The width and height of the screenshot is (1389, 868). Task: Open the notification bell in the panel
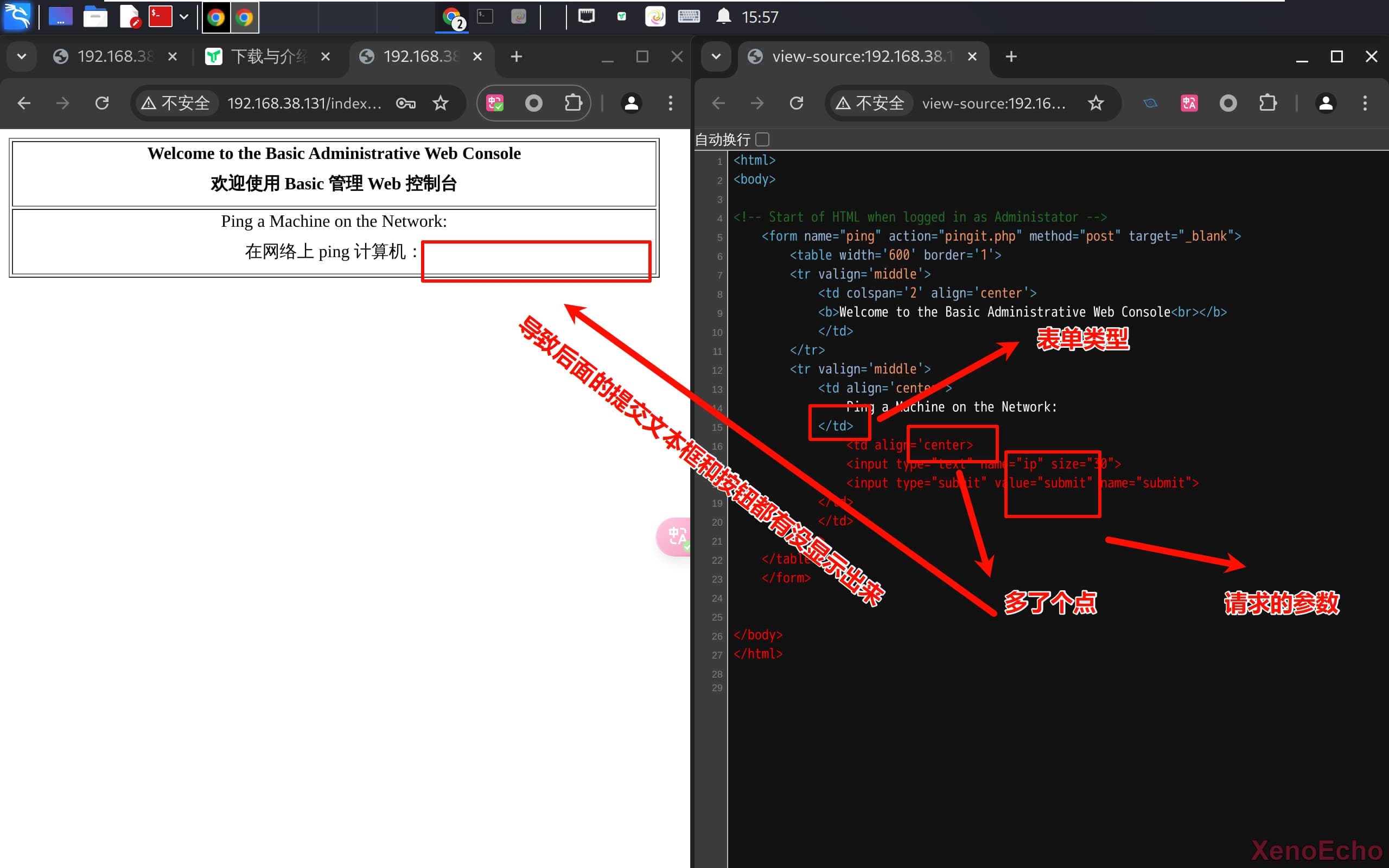(723, 17)
